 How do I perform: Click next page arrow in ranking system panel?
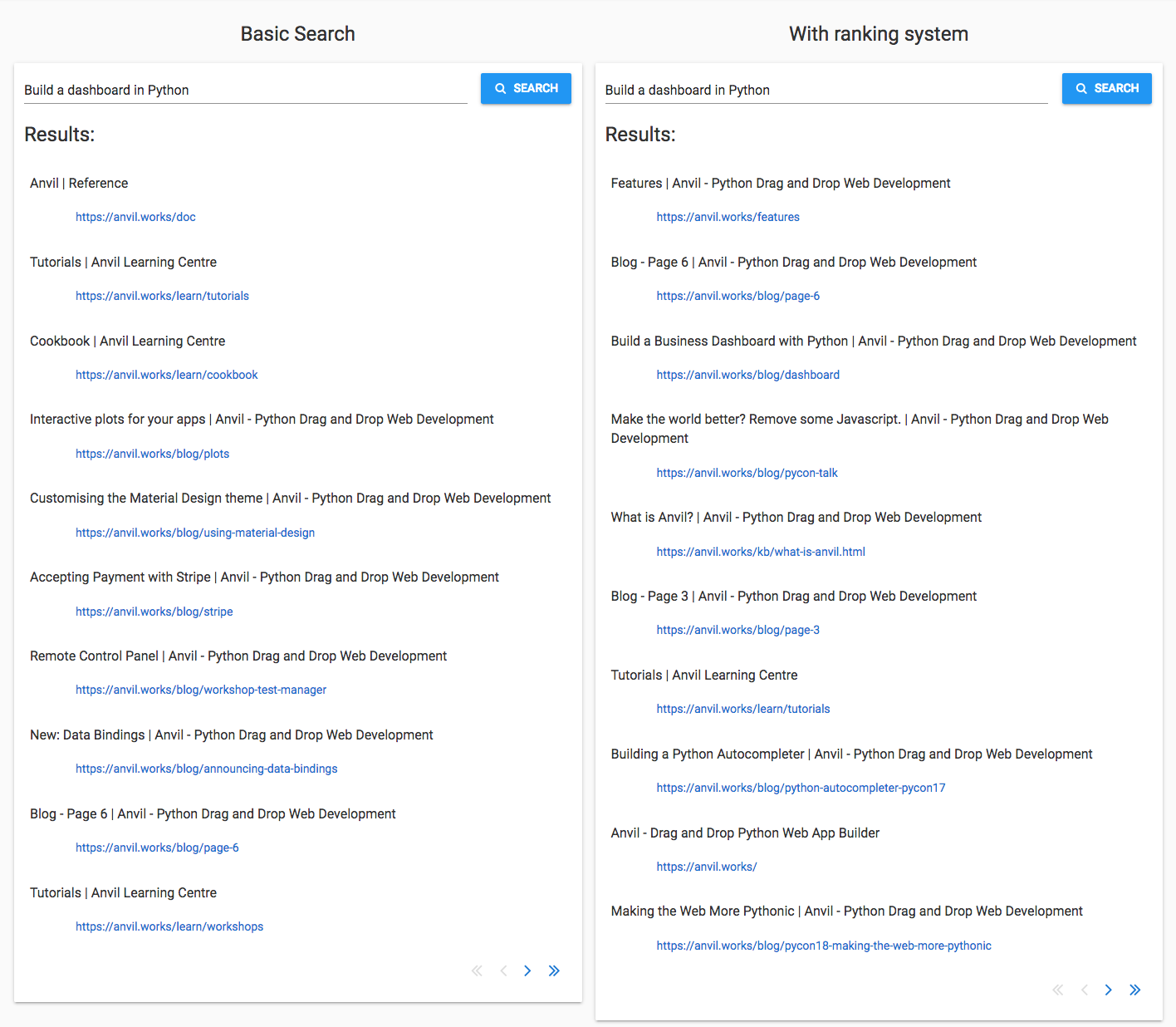pyautogui.click(x=1108, y=990)
